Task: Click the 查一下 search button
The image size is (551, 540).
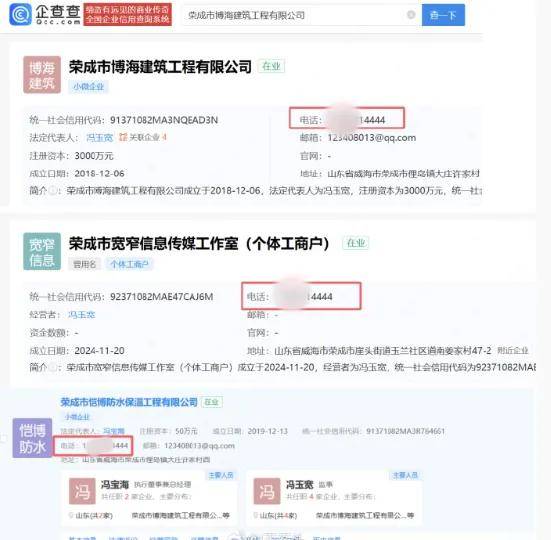Action: (443, 15)
